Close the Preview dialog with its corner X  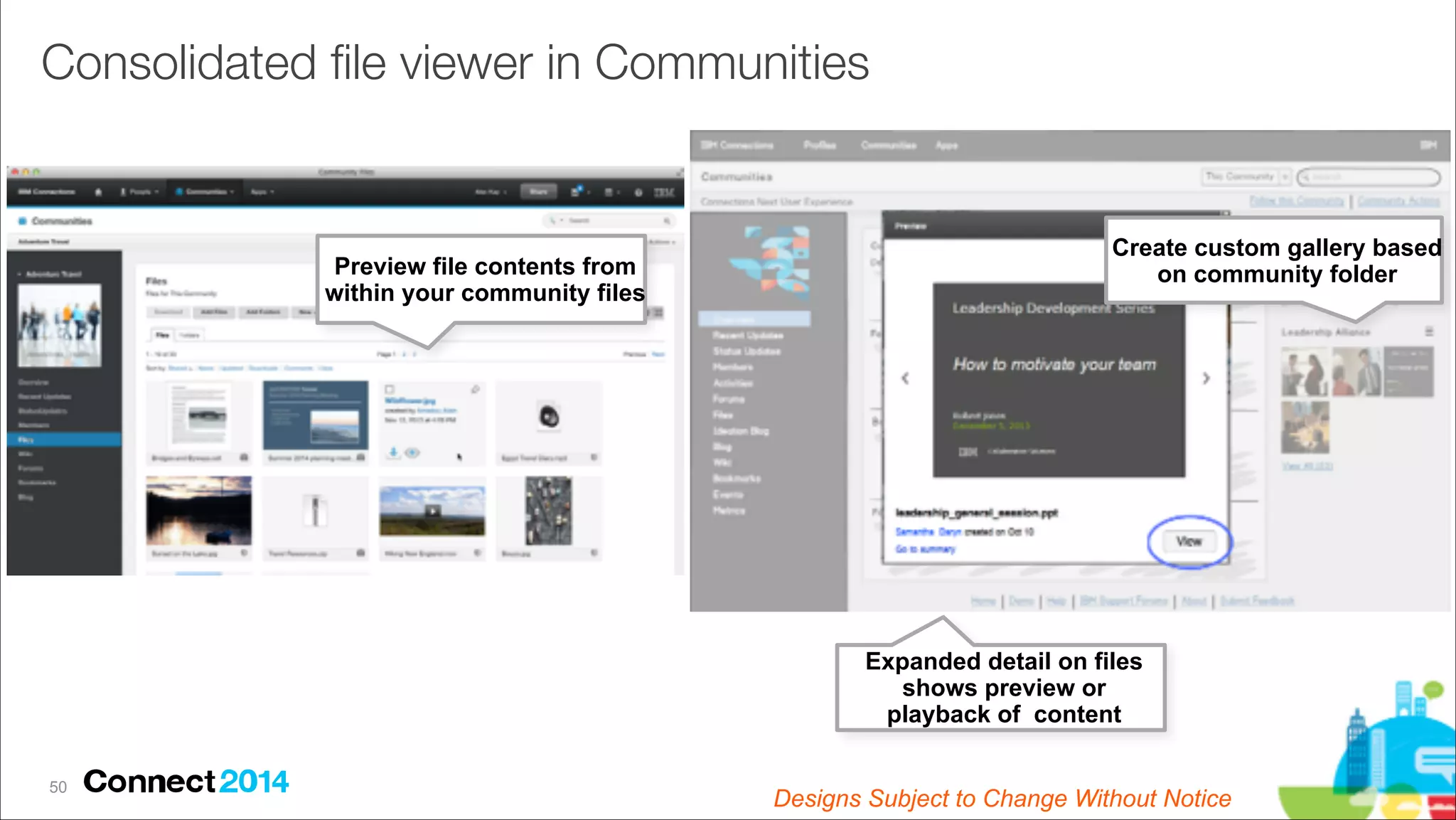pyautogui.click(x=1225, y=213)
